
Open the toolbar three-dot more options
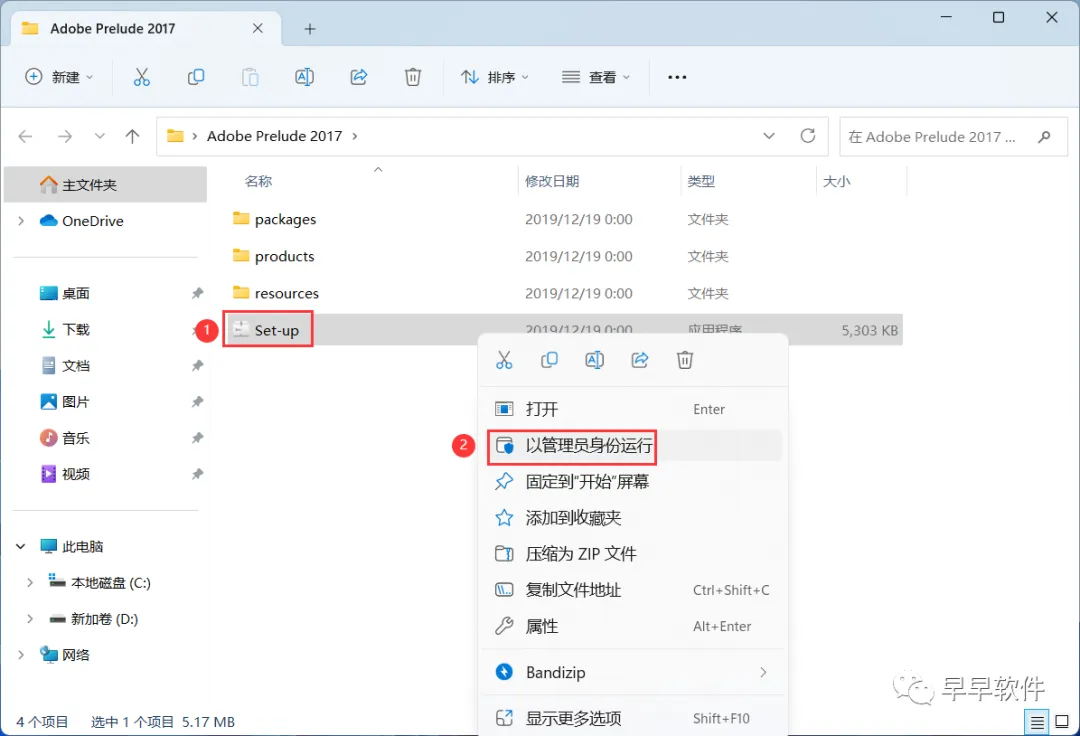(677, 77)
